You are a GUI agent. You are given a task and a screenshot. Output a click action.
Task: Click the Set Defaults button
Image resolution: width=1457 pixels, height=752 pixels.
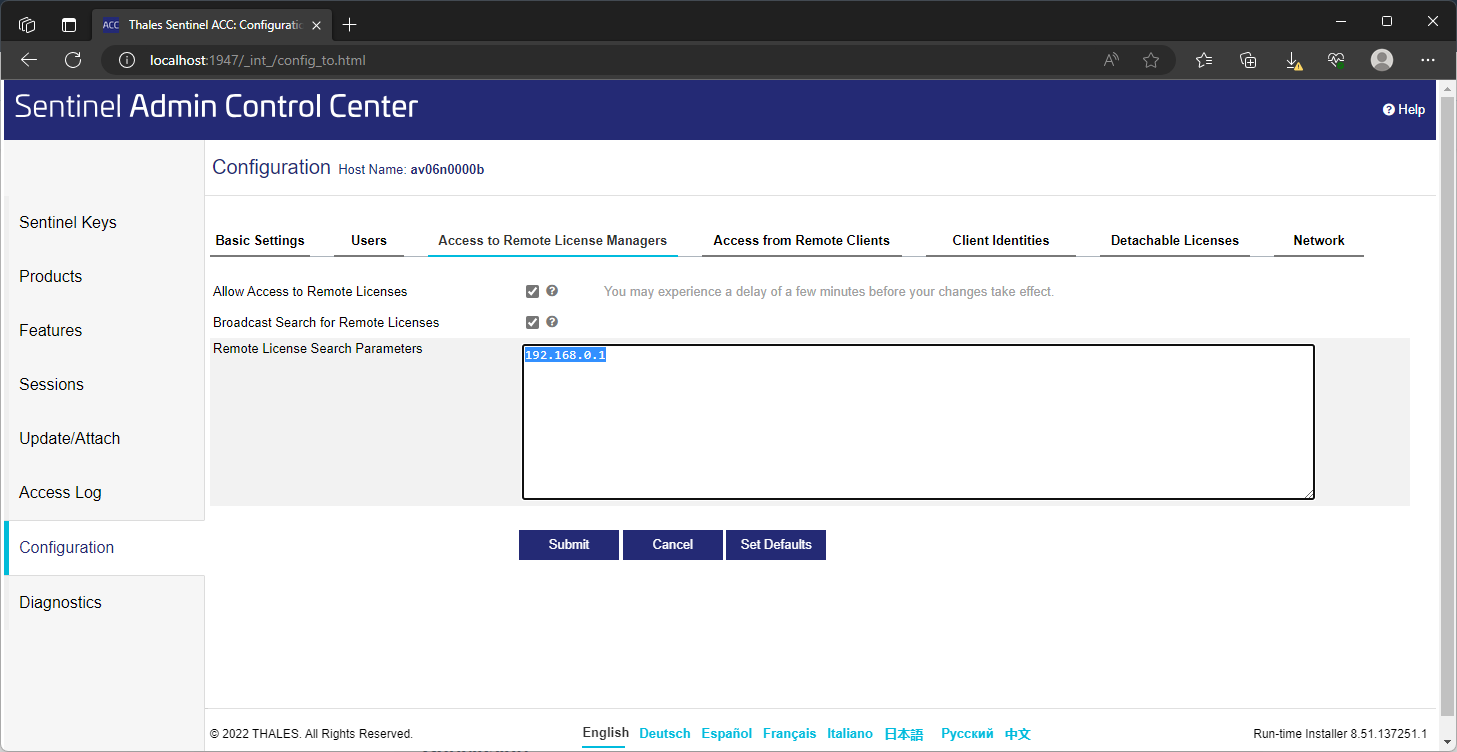point(775,545)
